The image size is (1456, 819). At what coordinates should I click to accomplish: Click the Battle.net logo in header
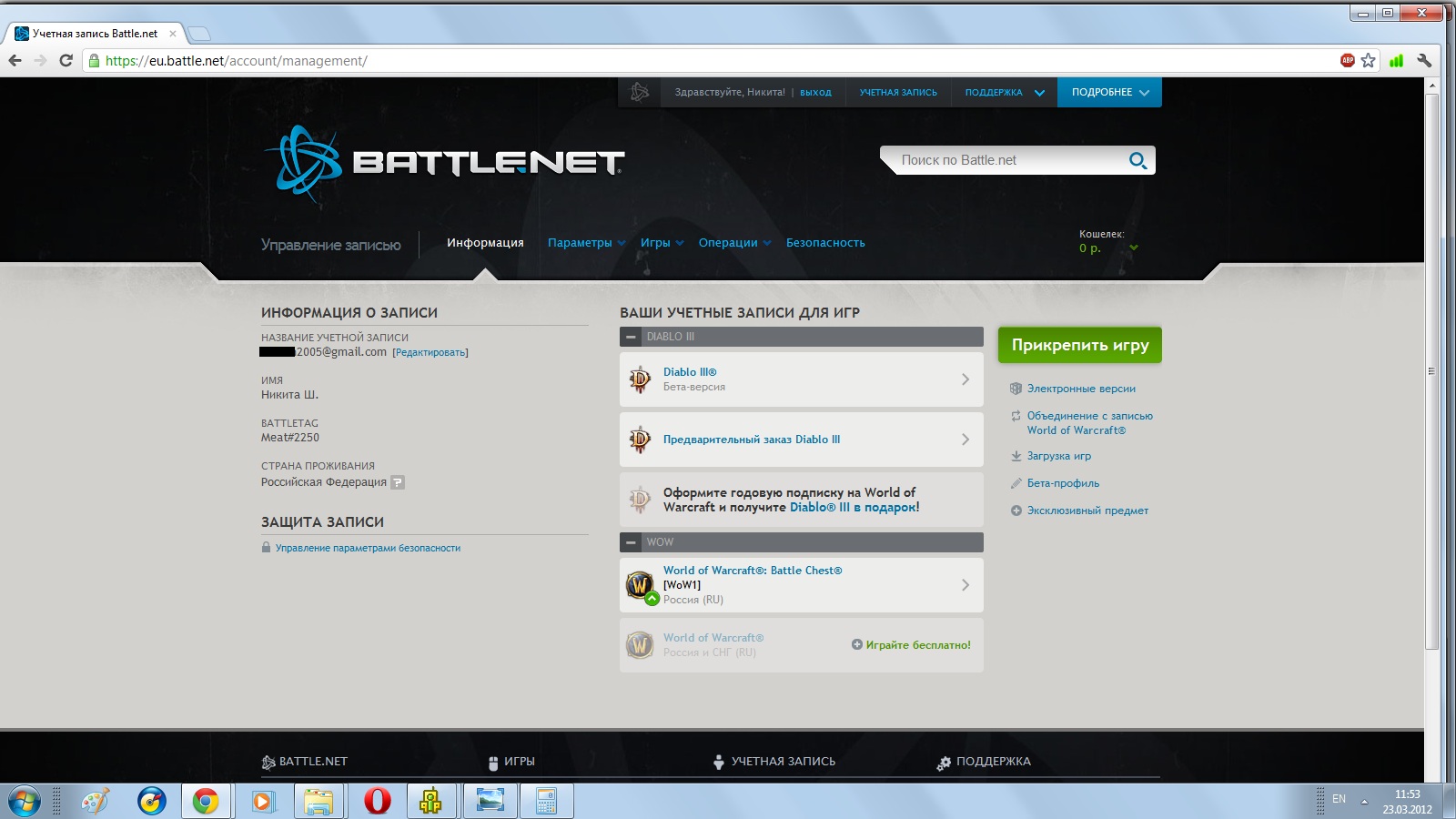coord(445,163)
